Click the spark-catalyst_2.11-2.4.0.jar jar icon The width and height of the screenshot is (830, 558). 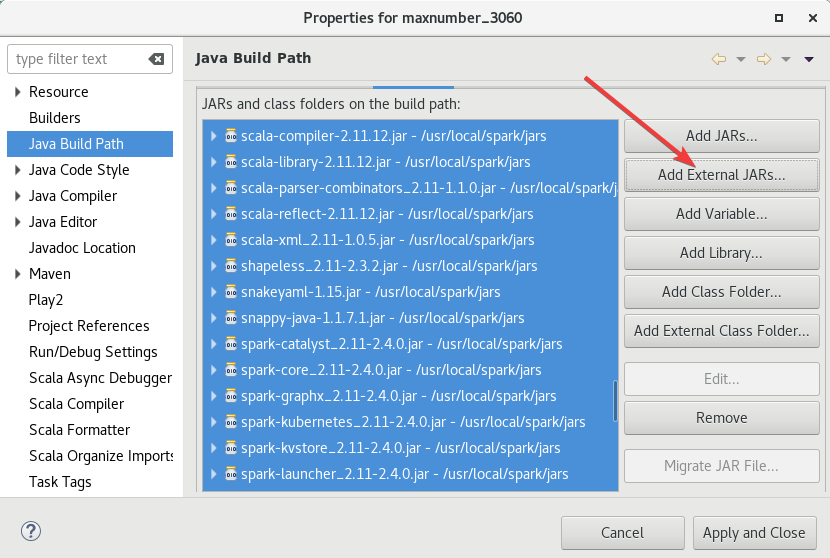pyautogui.click(x=231, y=344)
